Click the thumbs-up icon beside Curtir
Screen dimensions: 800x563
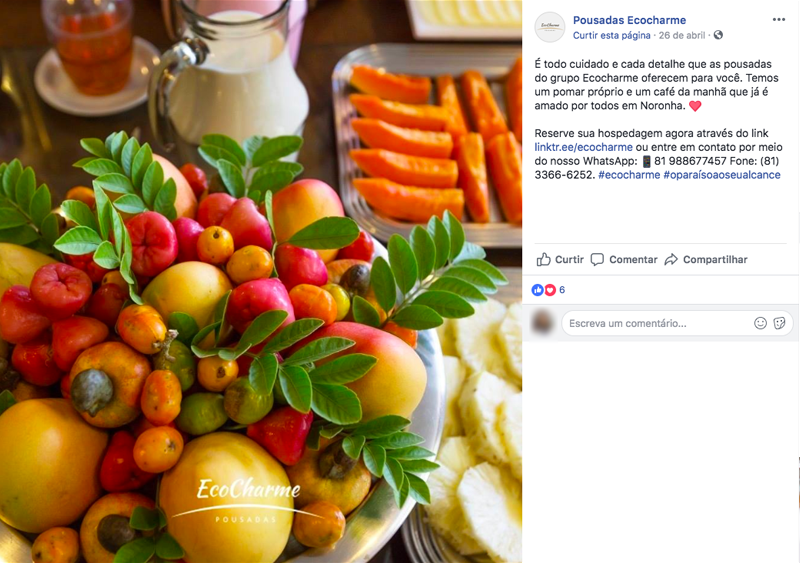[x=543, y=259]
